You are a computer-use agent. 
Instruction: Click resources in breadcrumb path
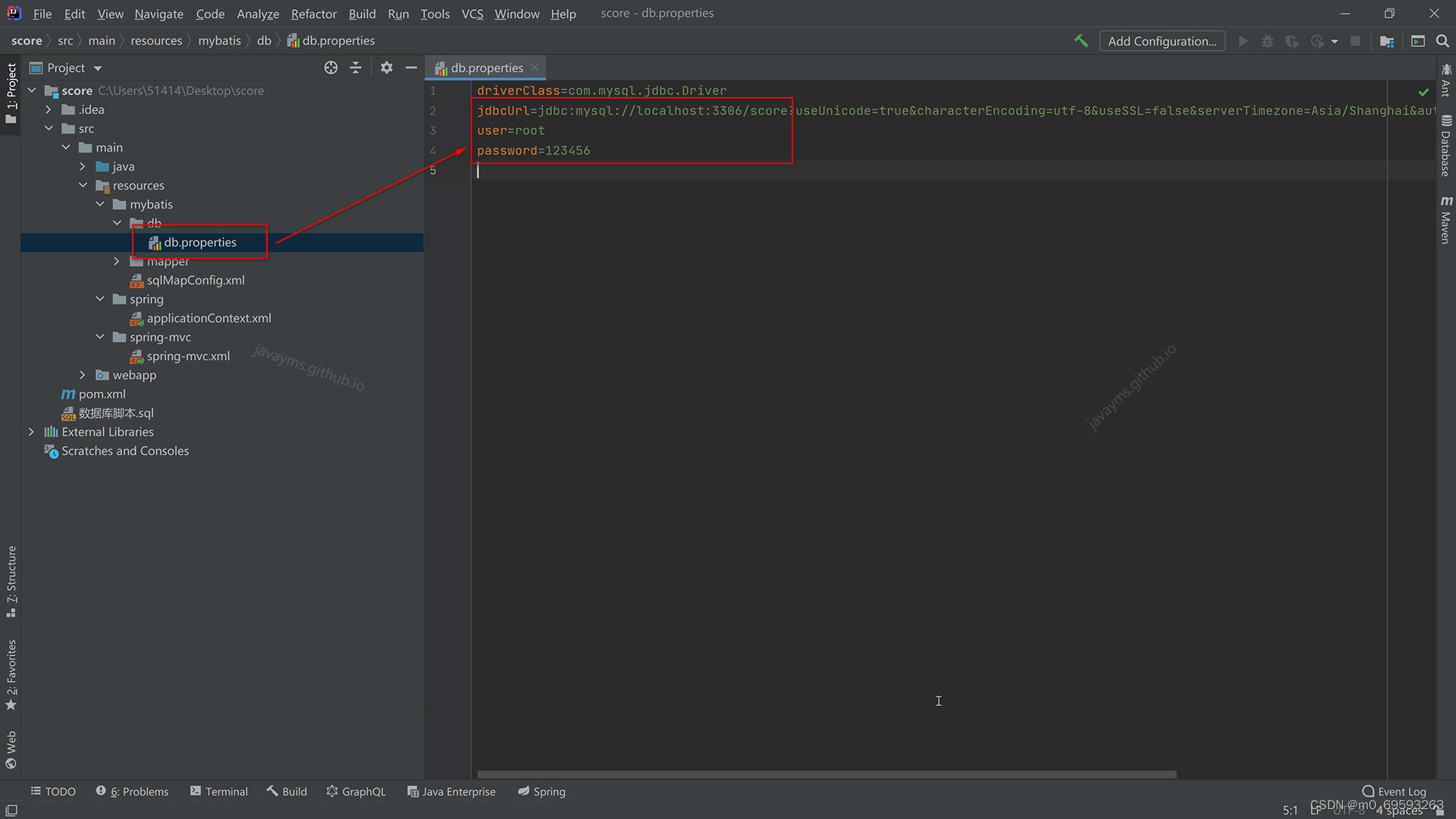156,40
